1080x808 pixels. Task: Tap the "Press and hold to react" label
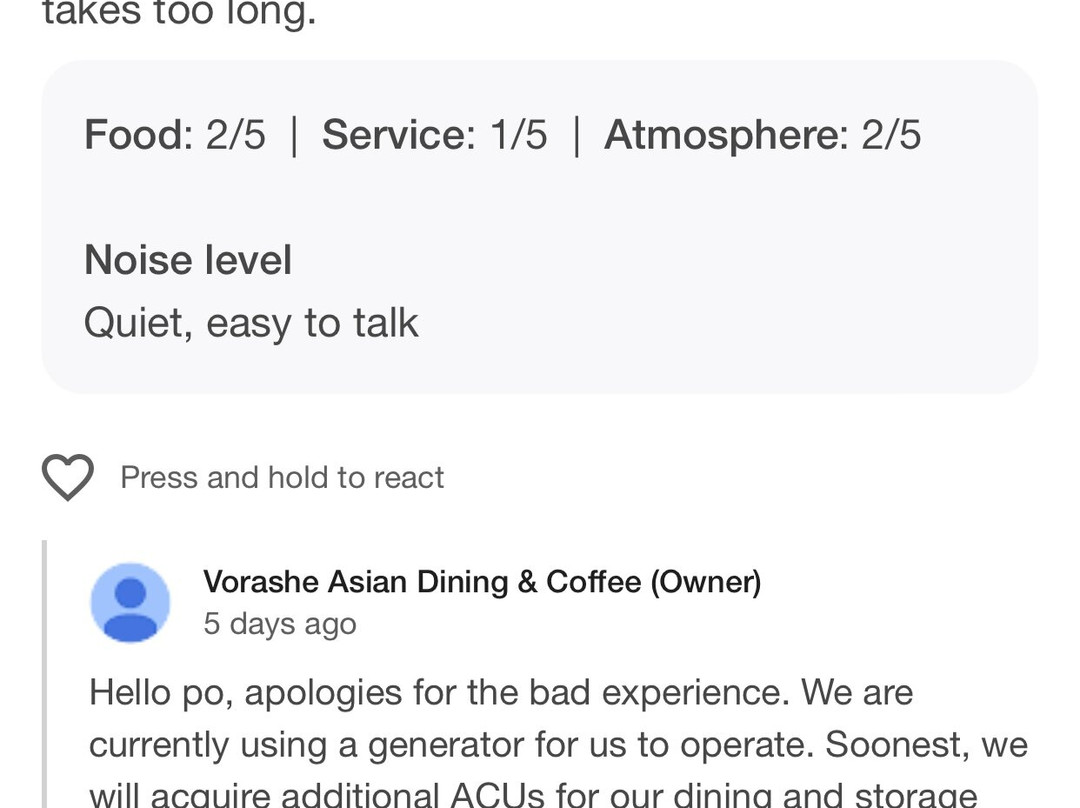pos(282,477)
